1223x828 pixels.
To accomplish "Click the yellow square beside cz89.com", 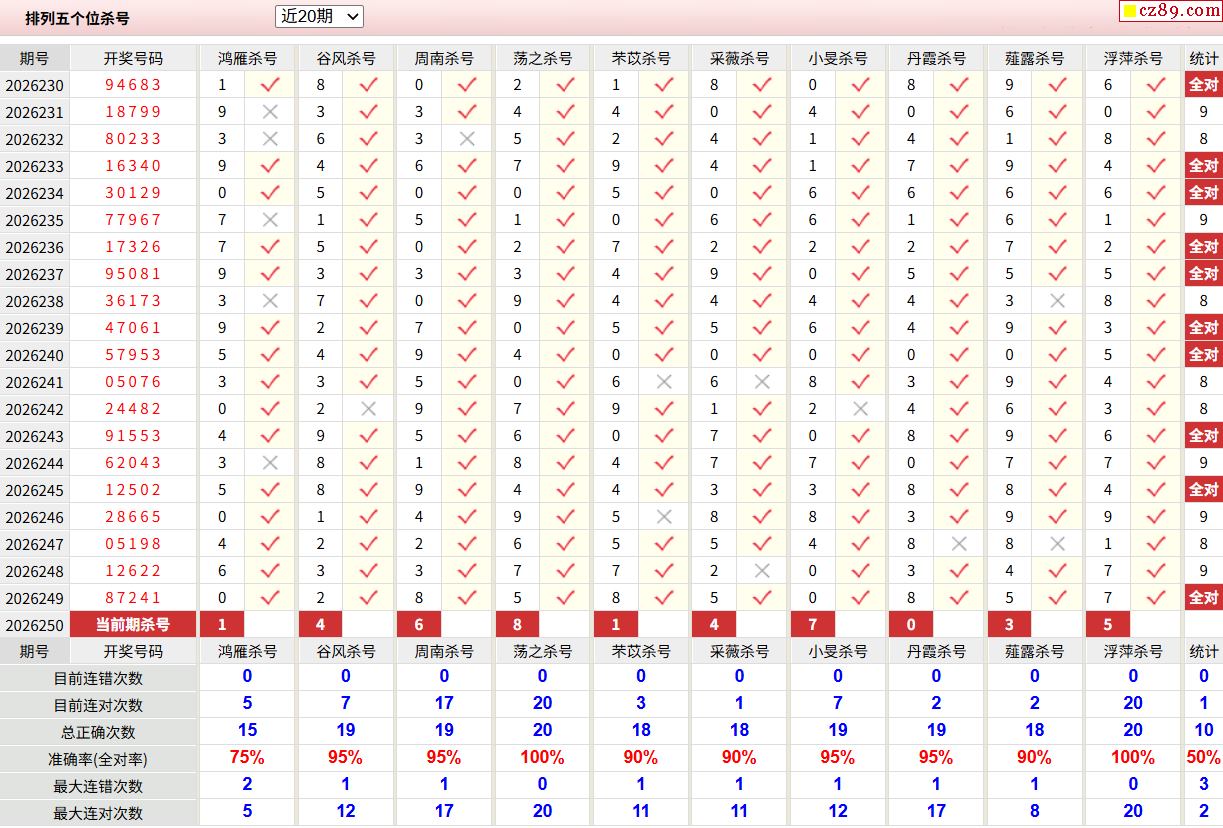I will [x=1130, y=12].
